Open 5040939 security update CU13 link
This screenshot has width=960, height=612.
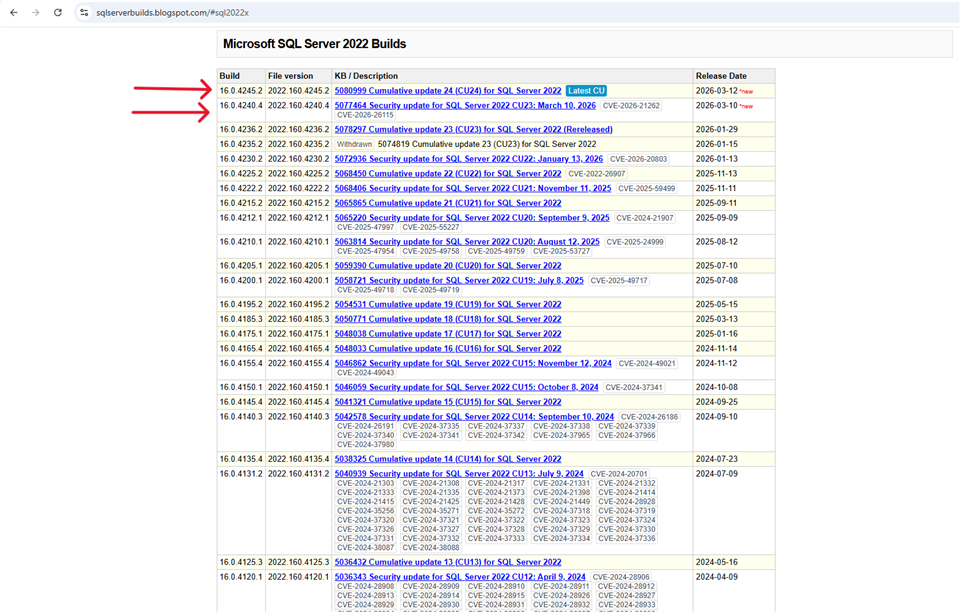point(459,474)
